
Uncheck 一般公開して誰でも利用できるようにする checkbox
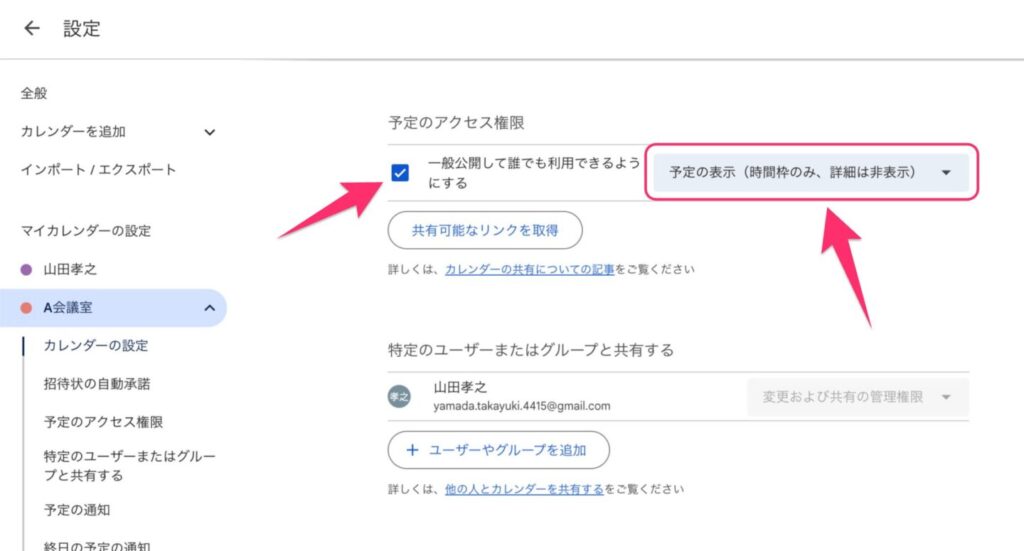click(400, 173)
